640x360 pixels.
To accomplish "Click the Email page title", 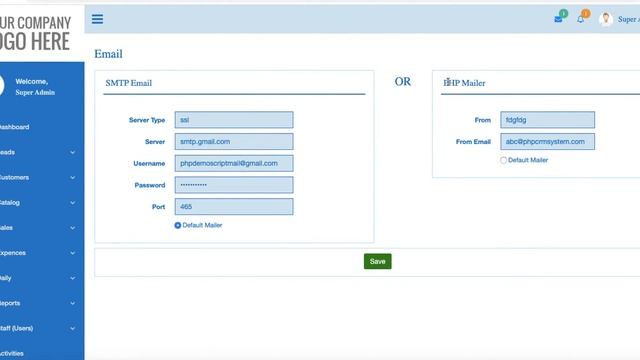I will (x=108, y=54).
